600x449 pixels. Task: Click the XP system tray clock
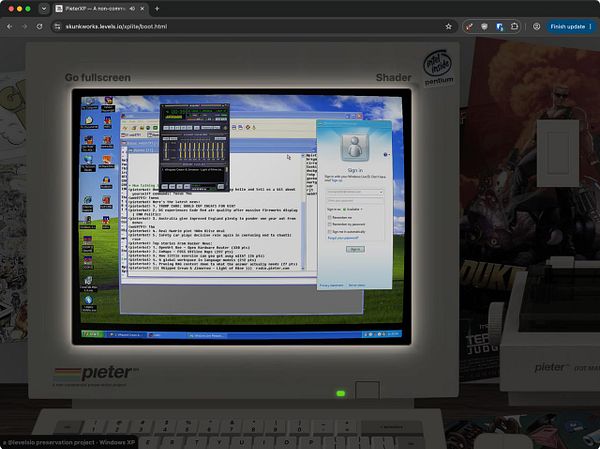click(x=394, y=334)
